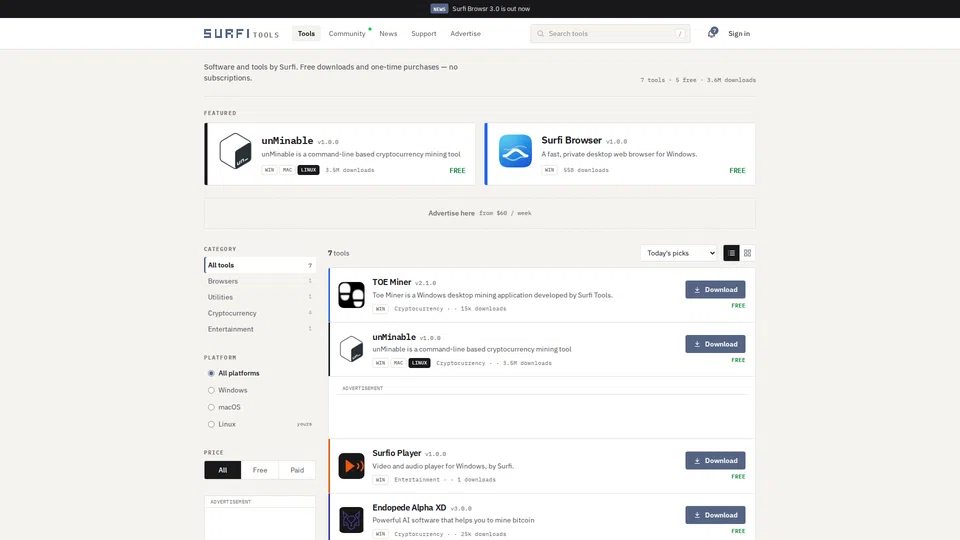Set price filter to Paid
The image size is (960, 540).
297,470
